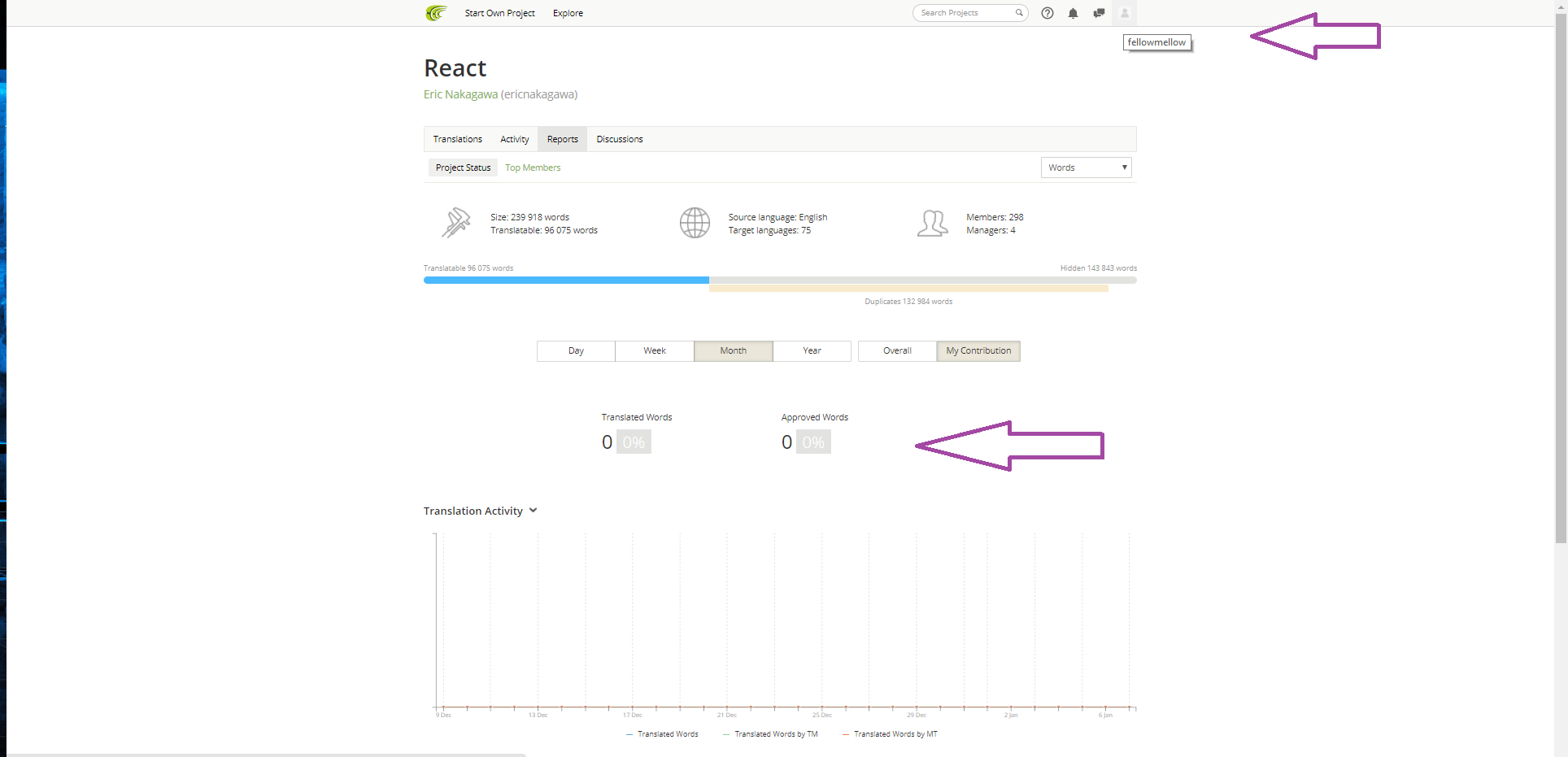Click the React project title
Screen dimensions: 1568x757
tap(455, 68)
